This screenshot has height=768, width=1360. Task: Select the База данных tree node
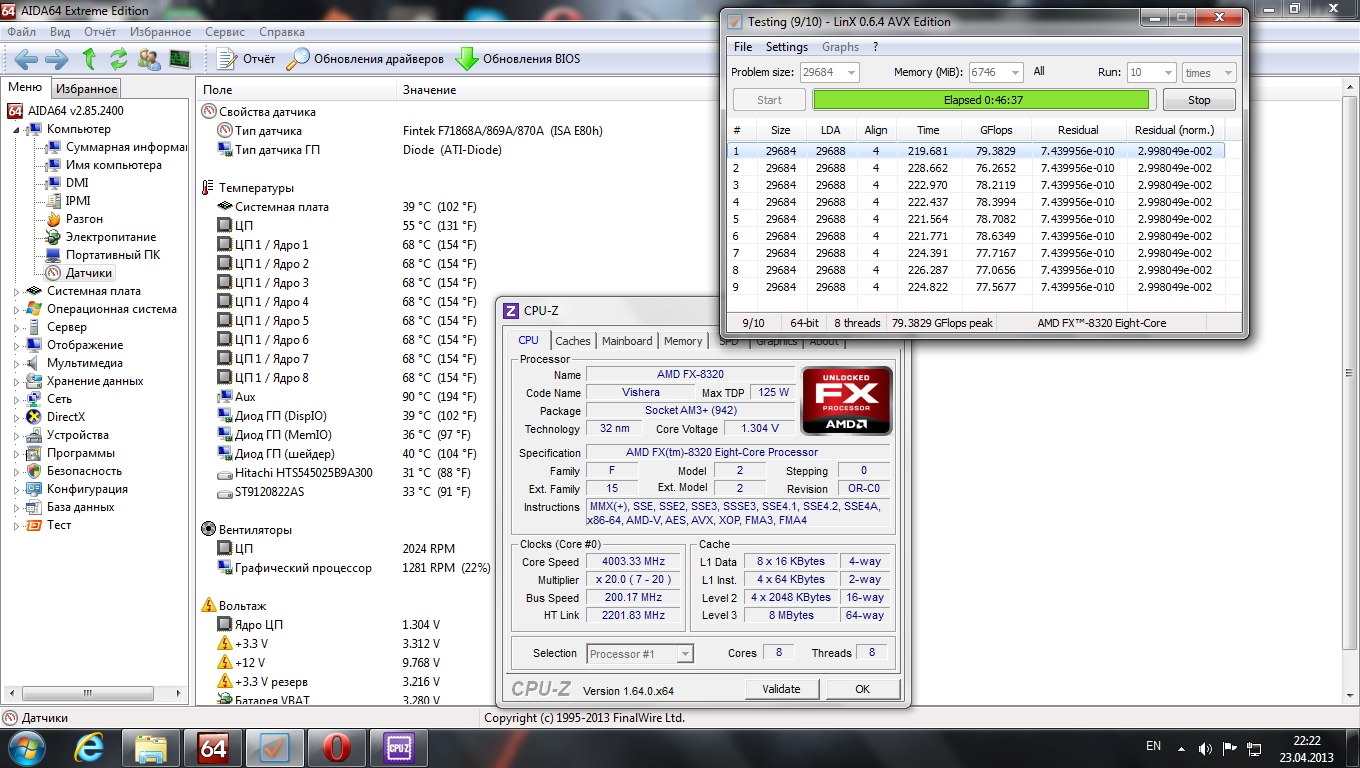[71, 507]
